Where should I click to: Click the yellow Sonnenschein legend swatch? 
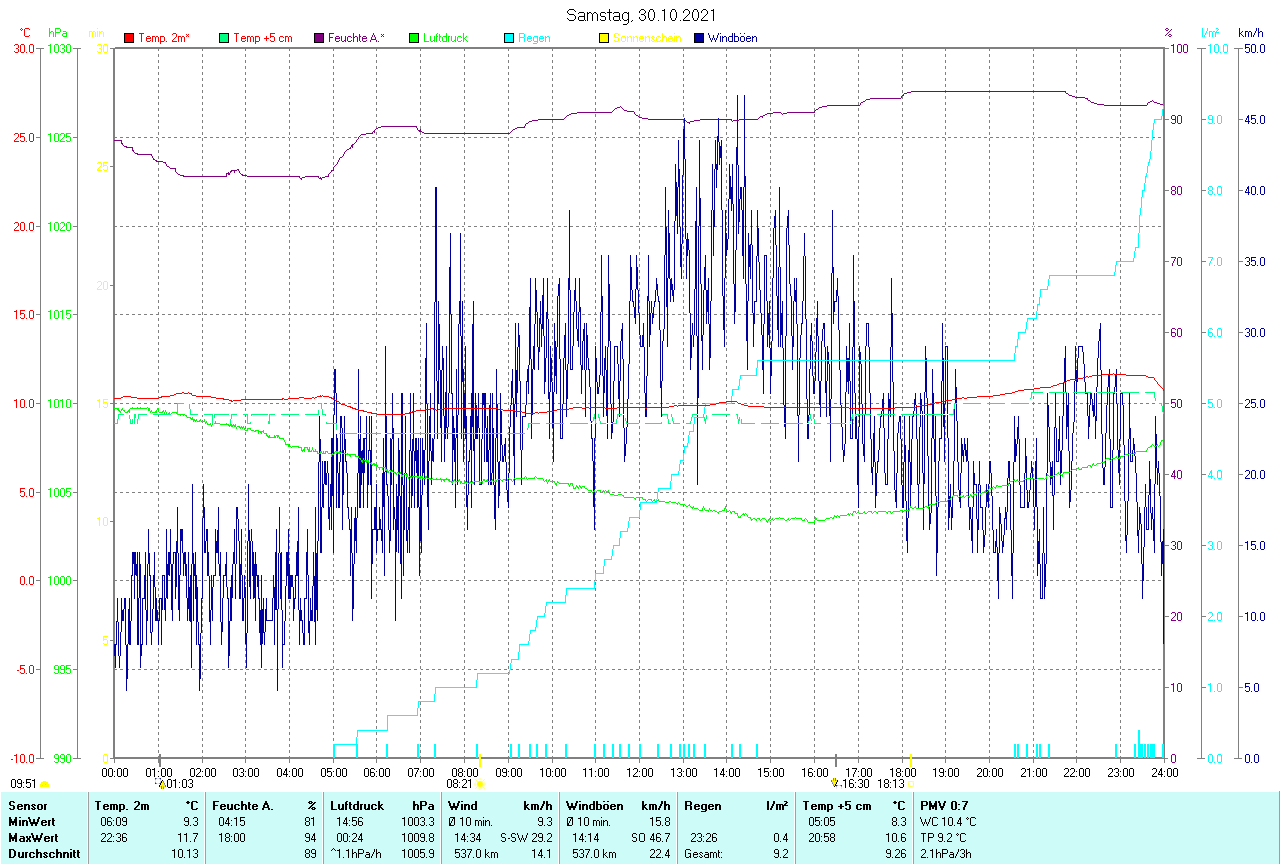click(x=603, y=38)
